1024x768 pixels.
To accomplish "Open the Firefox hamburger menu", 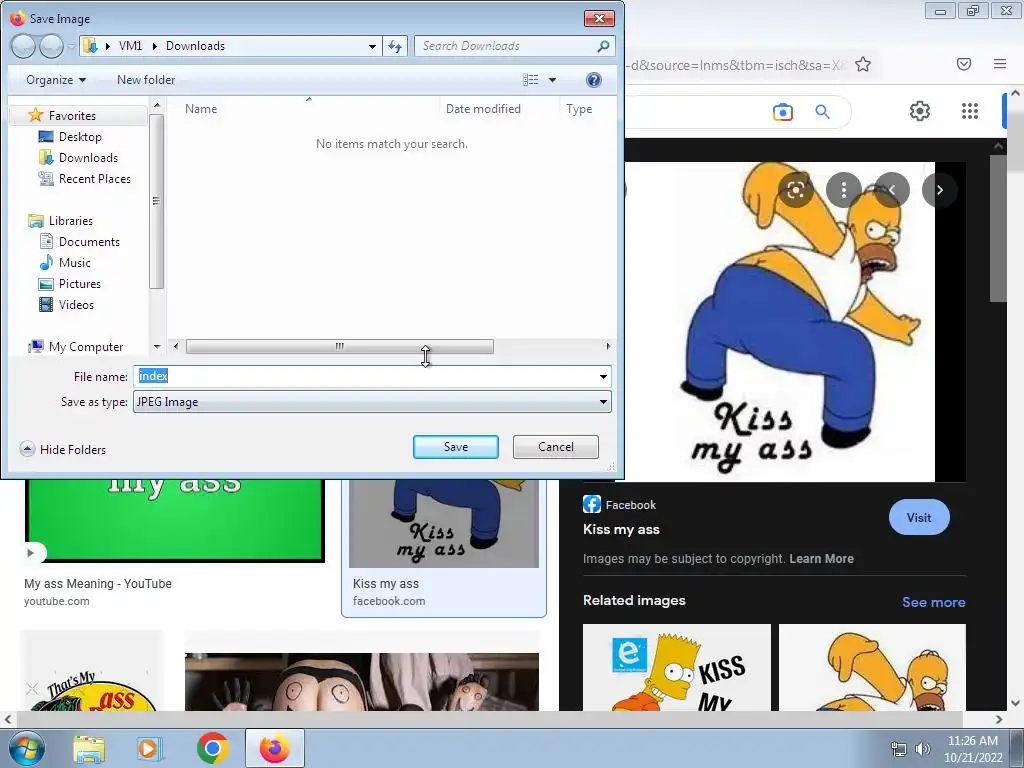I will [x=1000, y=64].
